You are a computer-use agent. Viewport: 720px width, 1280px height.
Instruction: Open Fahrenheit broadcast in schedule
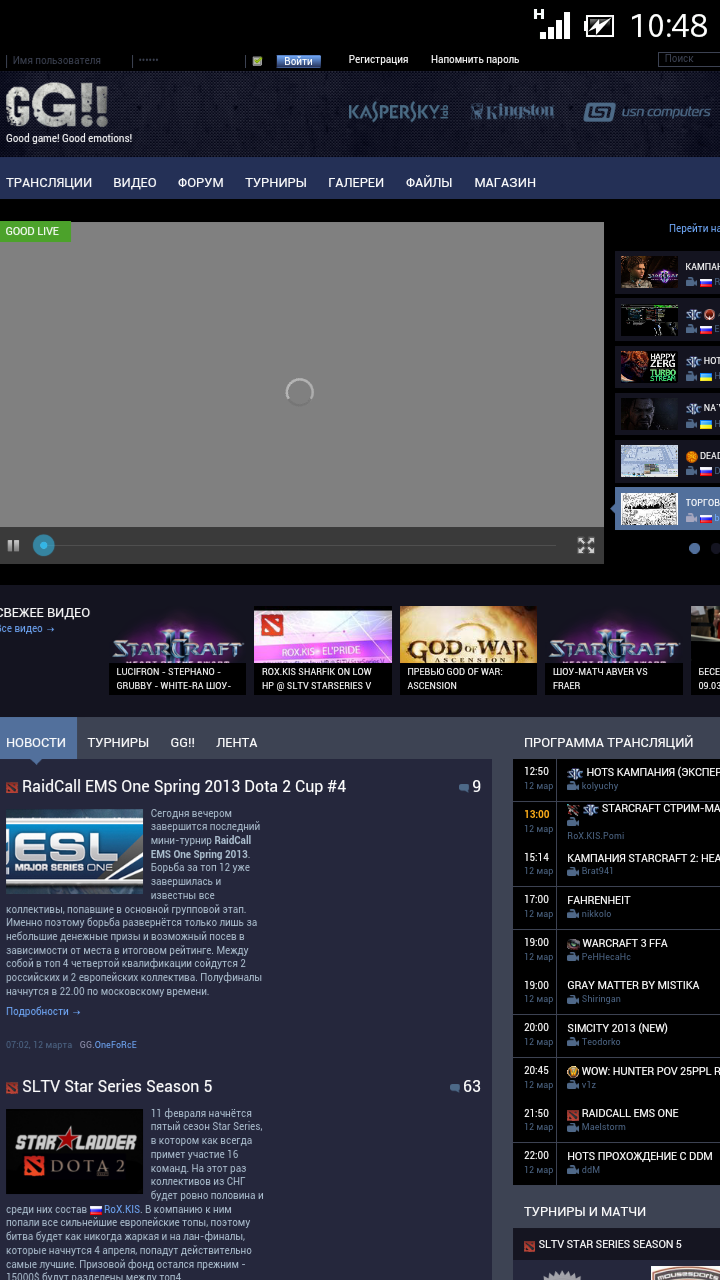599,900
